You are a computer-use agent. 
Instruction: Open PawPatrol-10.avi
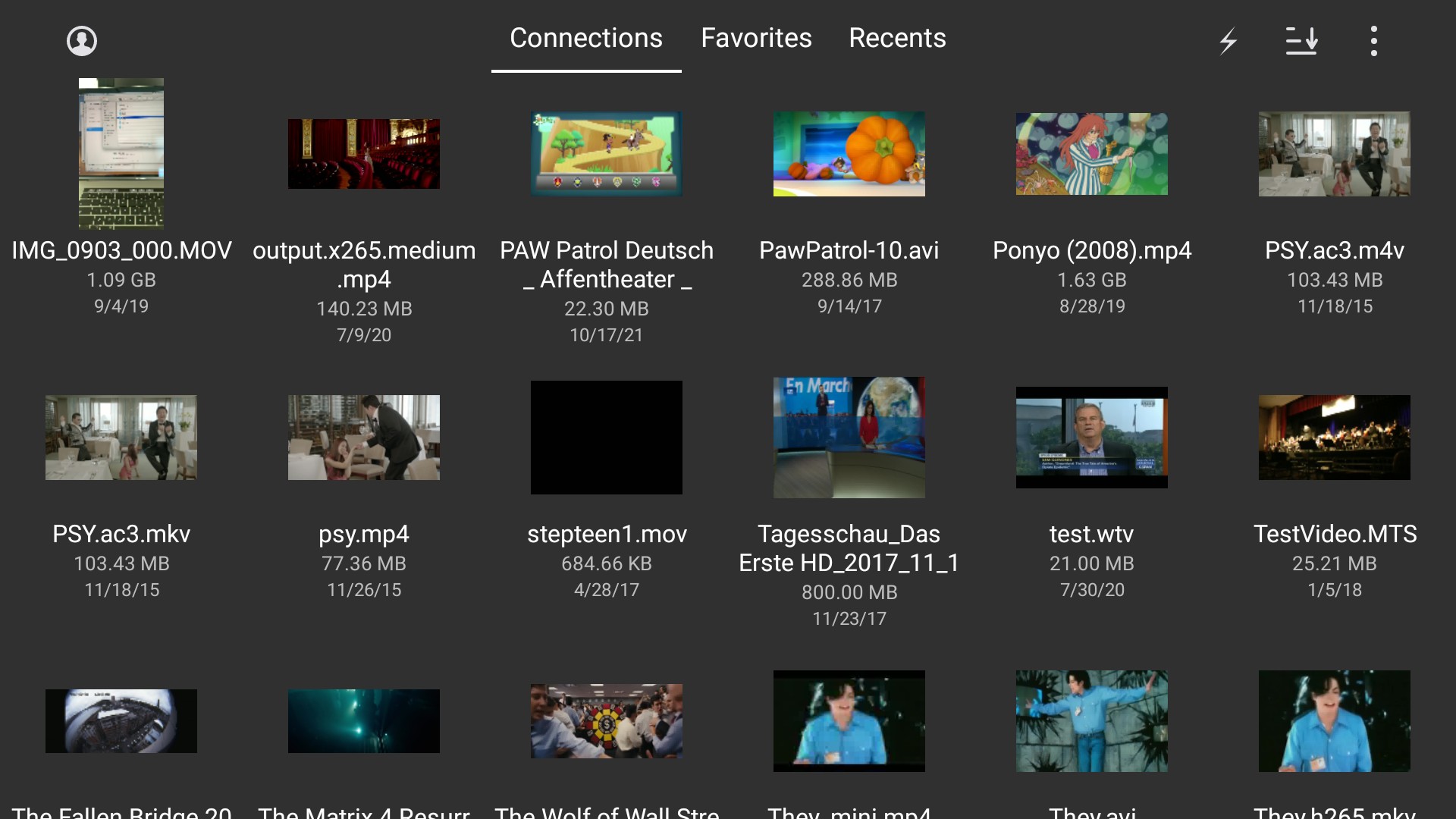[x=849, y=153]
